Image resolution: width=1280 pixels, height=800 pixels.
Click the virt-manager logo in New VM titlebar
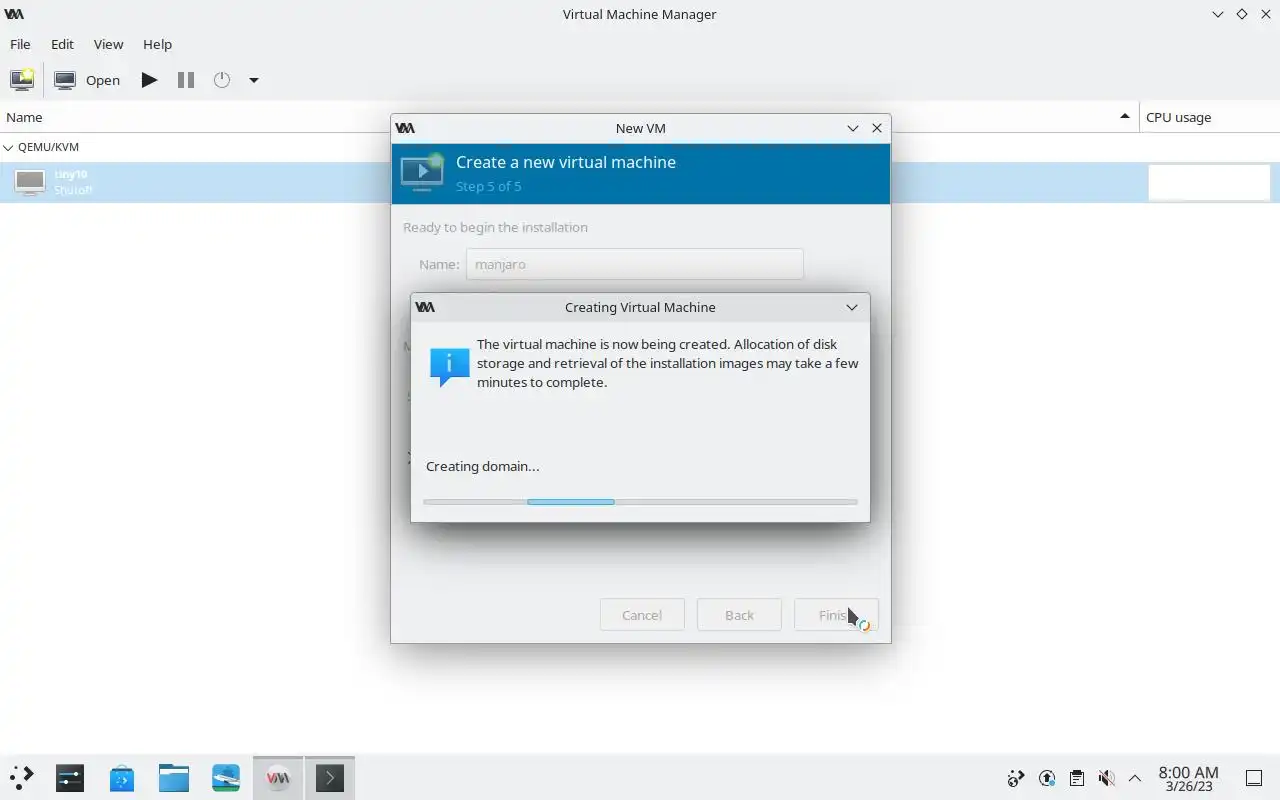click(x=405, y=128)
